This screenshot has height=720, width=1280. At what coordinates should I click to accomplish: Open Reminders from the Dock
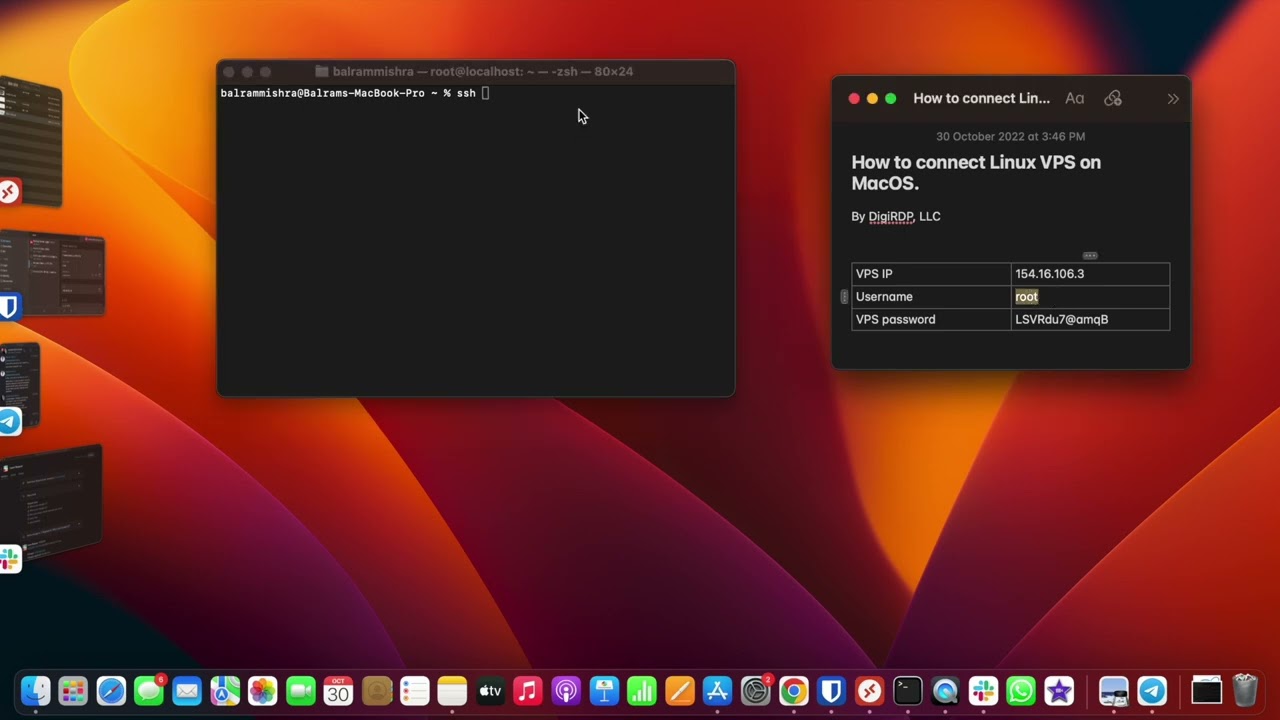[414, 691]
